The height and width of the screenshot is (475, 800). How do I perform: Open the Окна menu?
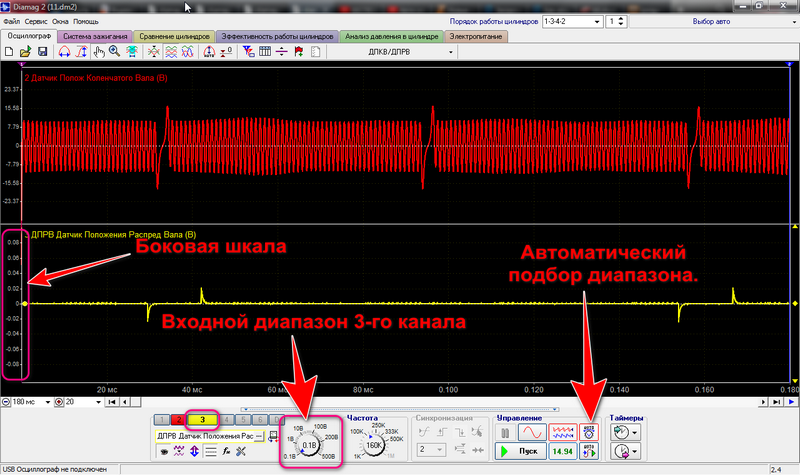pyautogui.click(x=60, y=21)
